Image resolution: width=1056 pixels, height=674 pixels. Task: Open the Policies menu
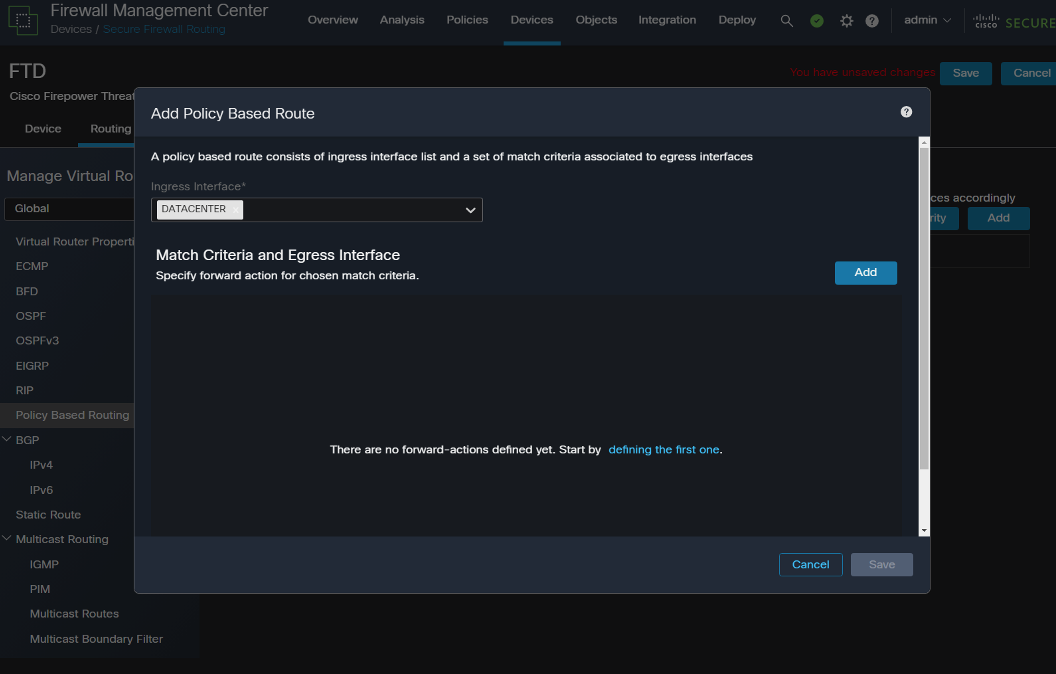tap(467, 20)
